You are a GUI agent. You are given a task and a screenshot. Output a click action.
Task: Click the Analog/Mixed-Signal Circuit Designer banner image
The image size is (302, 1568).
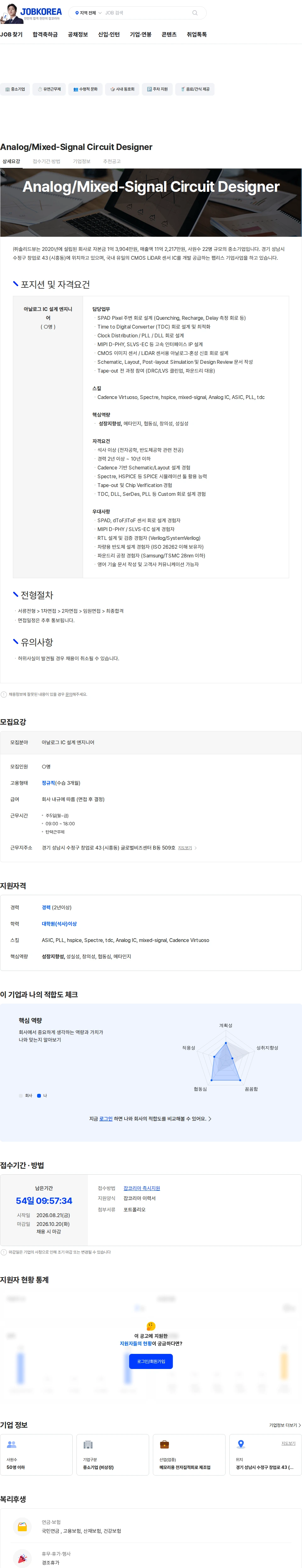coord(151,203)
